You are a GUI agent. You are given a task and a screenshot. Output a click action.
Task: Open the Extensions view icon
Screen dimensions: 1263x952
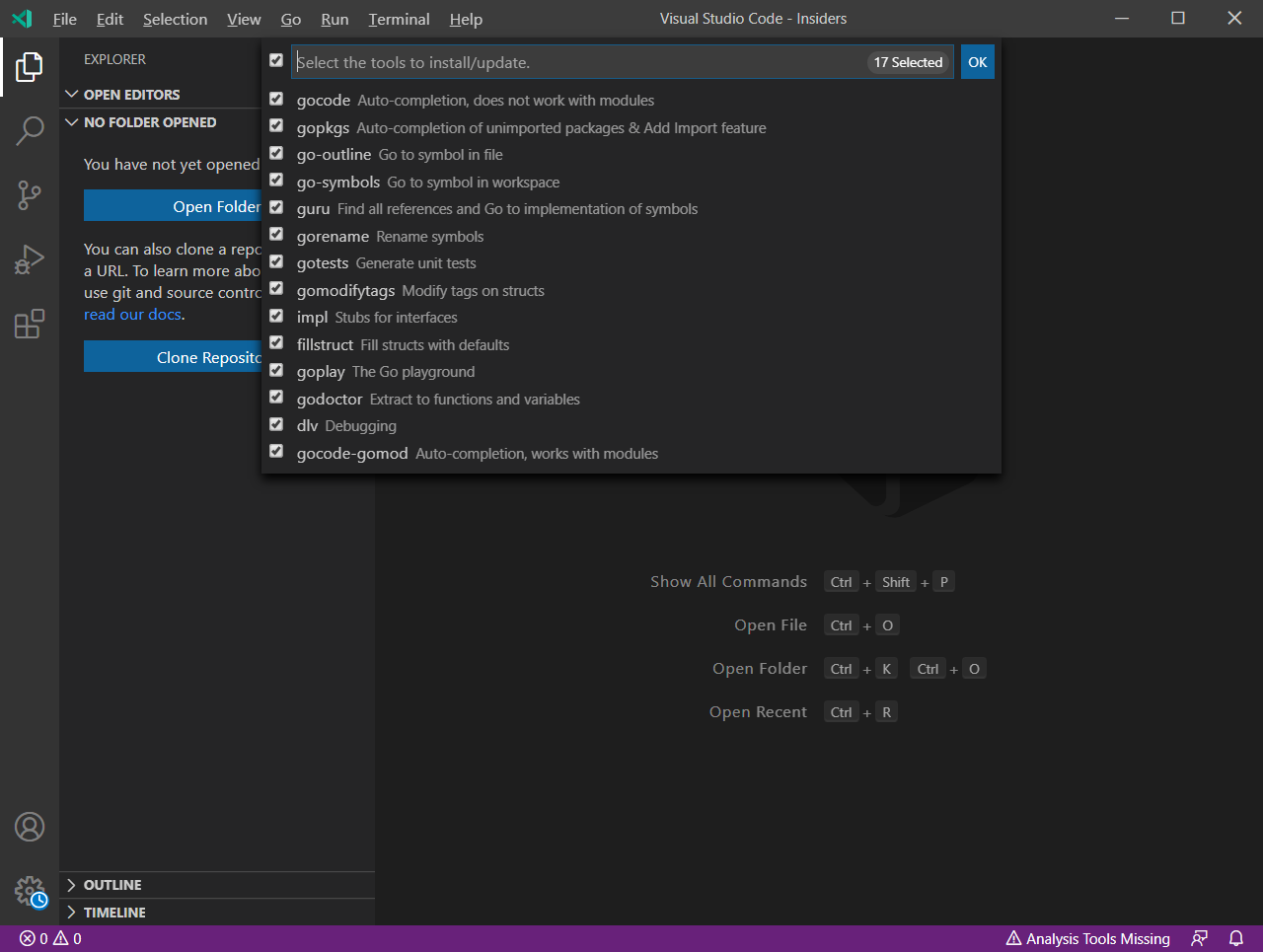tap(30, 324)
